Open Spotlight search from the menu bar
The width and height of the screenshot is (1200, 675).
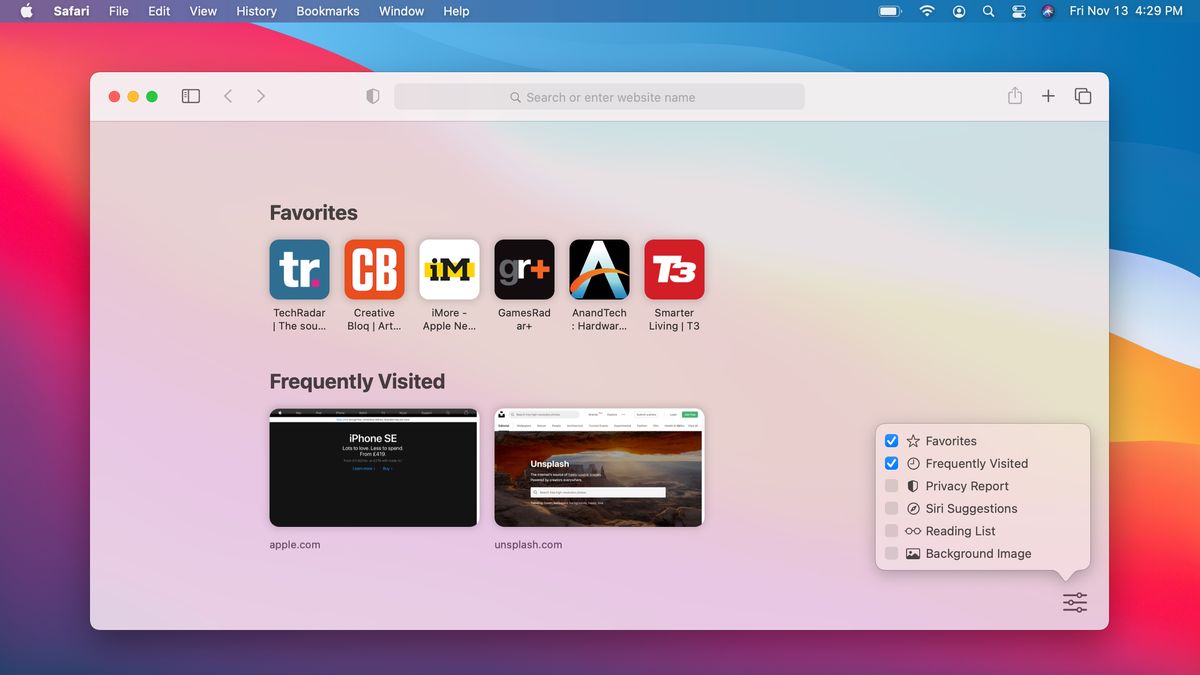[x=987, y=11]
